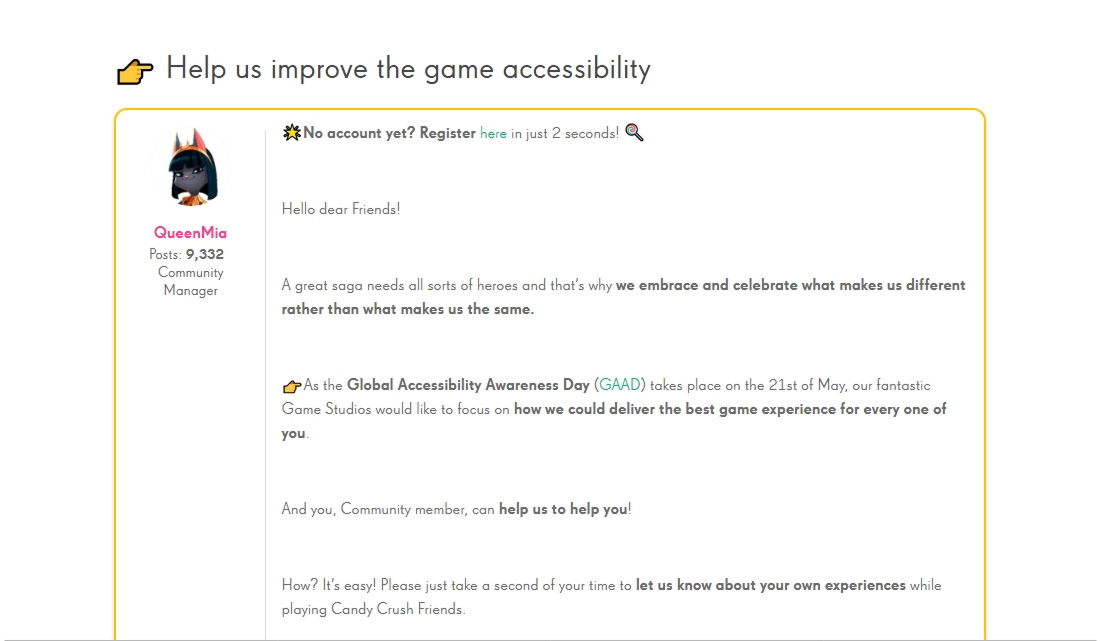Open QueenMia's avatar picture
1100x641 pixels.
click(190, 167)
